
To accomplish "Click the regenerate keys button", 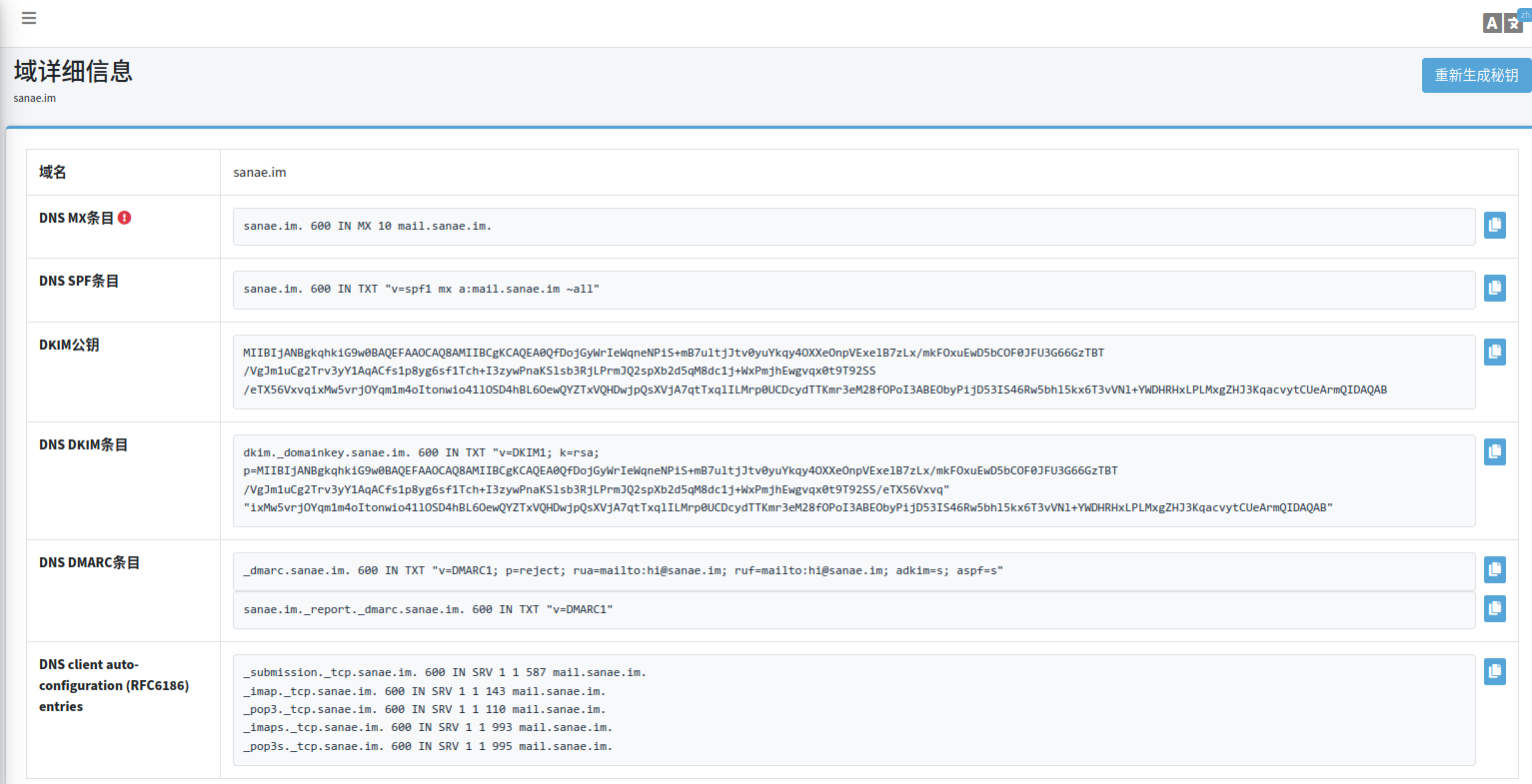I will point(1476,75).
